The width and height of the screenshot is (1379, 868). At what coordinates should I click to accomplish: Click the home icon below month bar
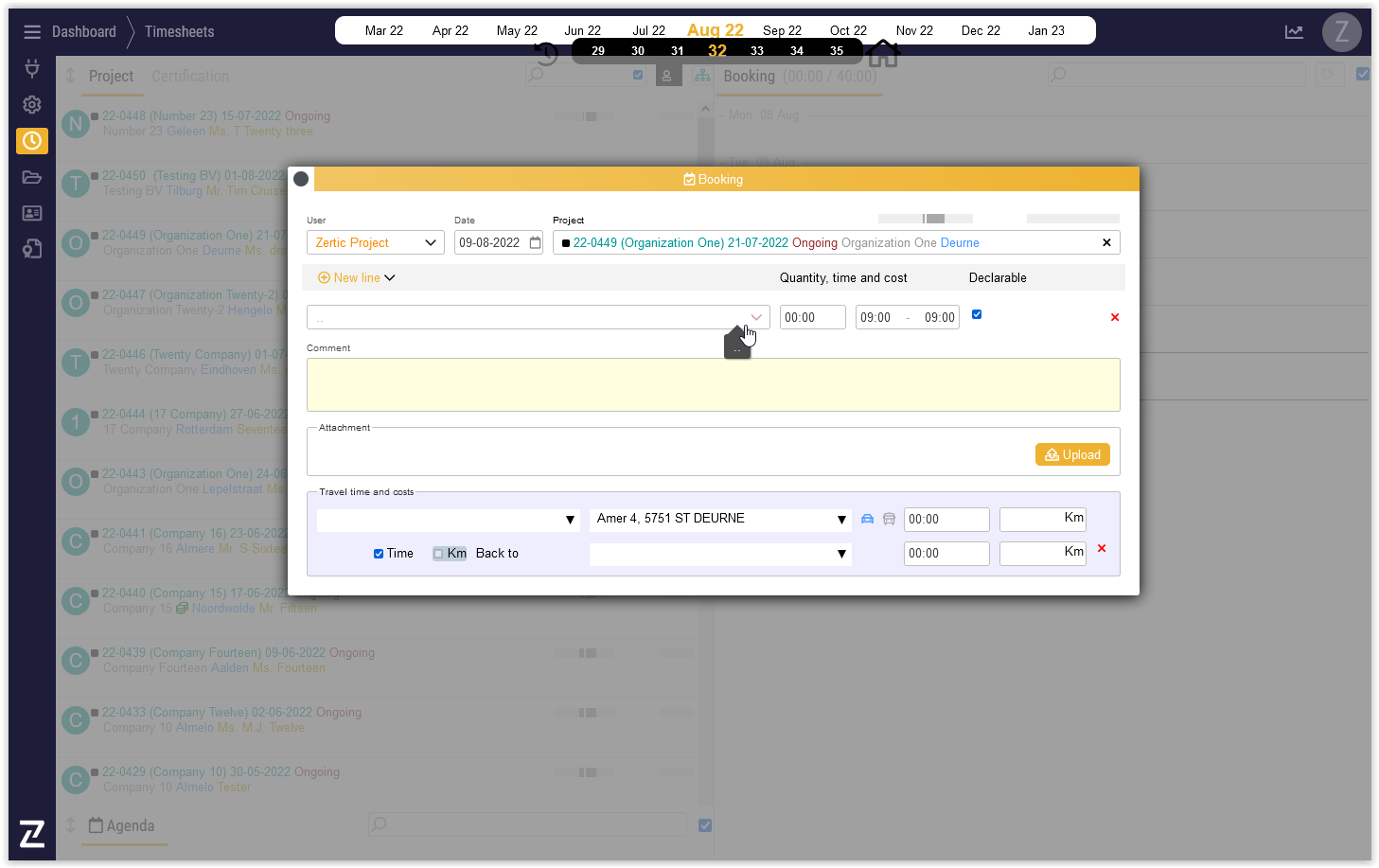pyautogui.click(x=883, y=55)
